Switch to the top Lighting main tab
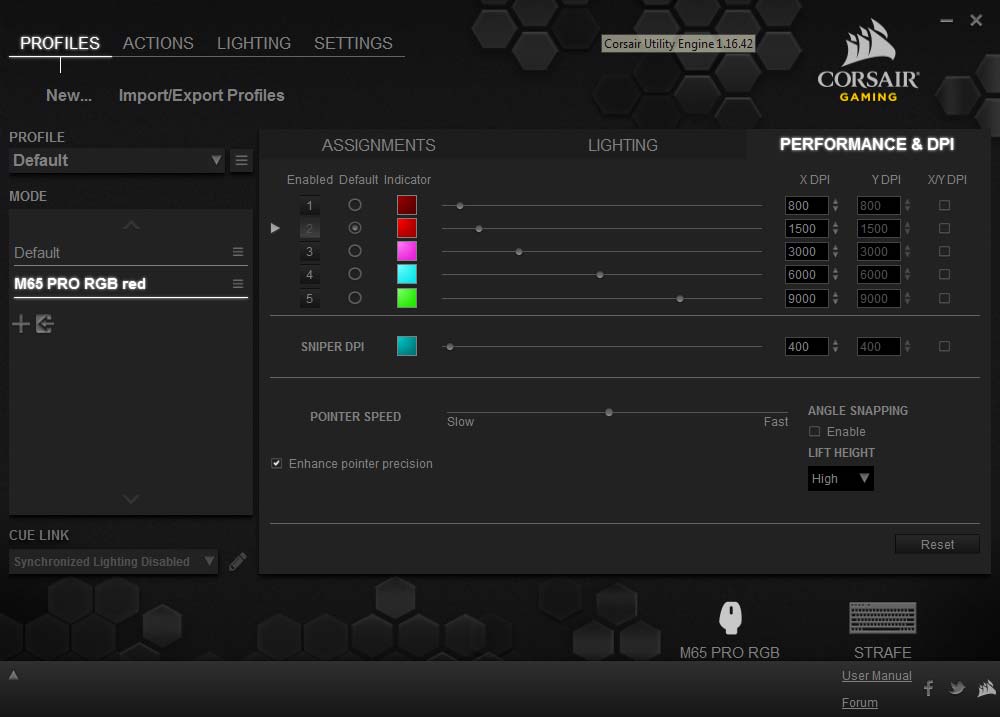 [254, 43]
